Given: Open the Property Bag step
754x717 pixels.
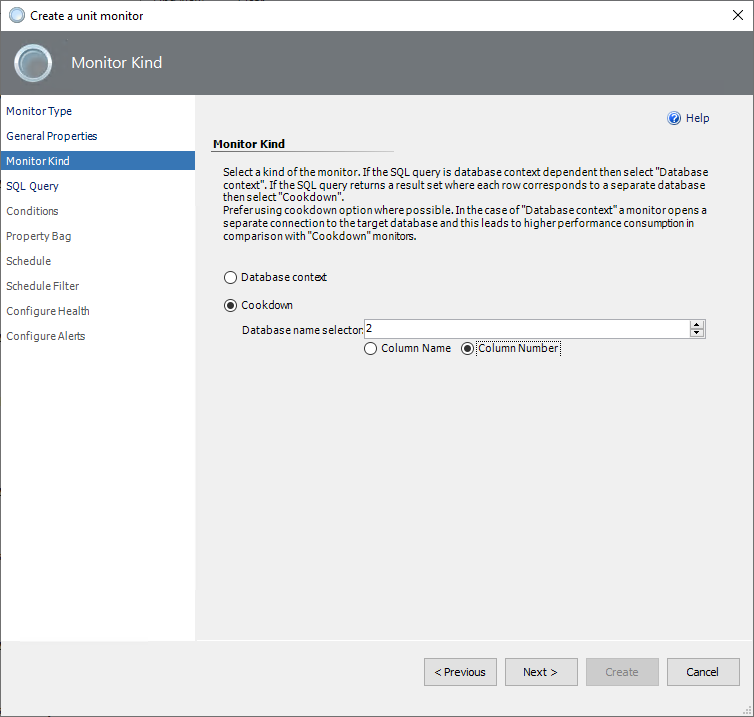Looking at the screenshot, I should pos(38,236).
